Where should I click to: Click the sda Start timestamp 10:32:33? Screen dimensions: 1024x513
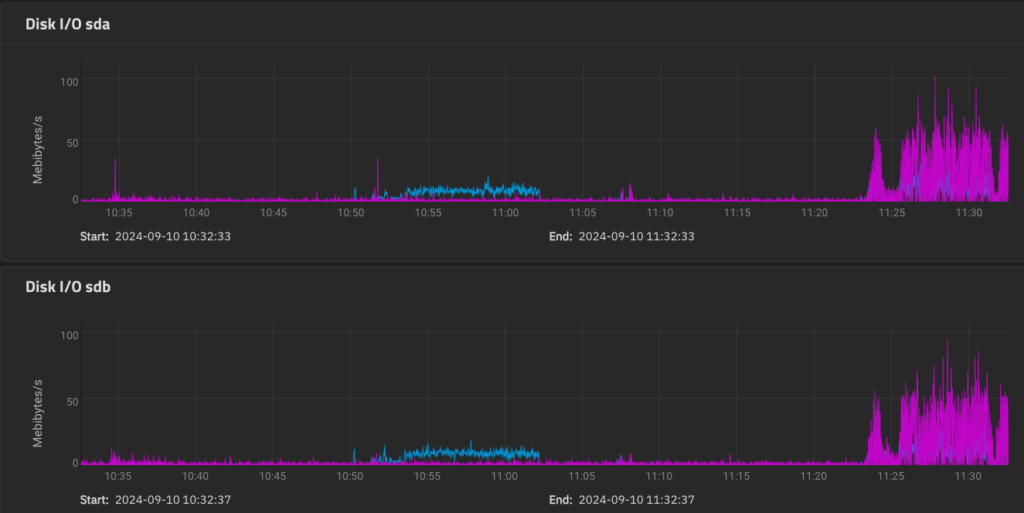pos(173,237)
